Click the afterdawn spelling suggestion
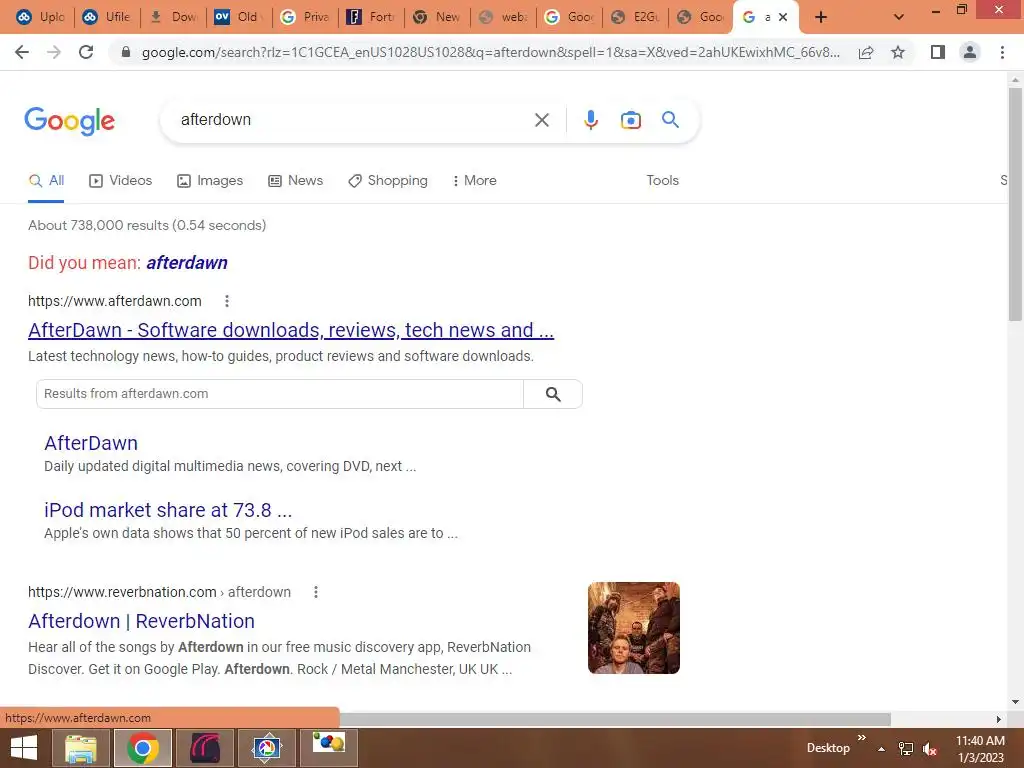The width and height of the screenshot is (1024, 768). (x=187, y=263)
